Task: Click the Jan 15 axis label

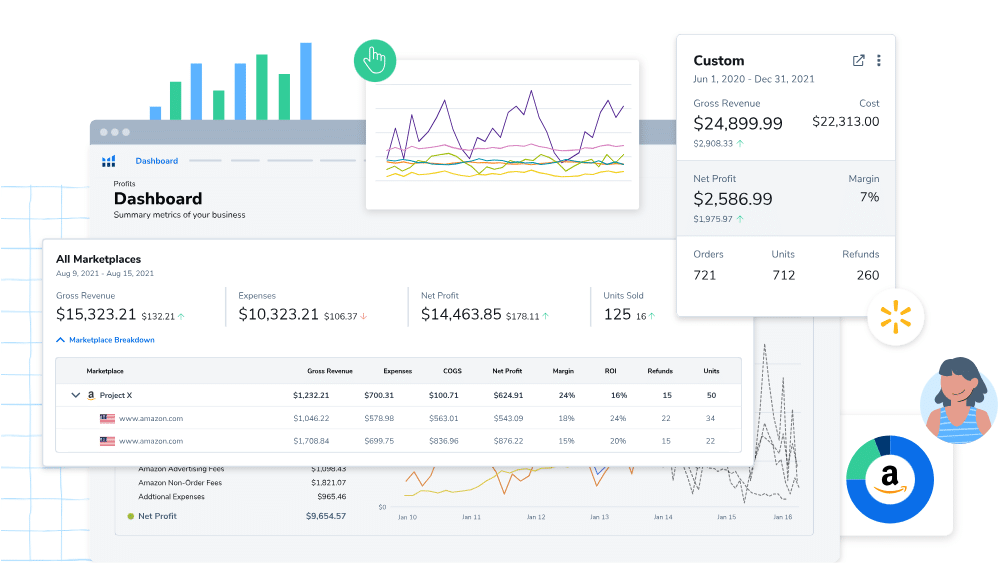Action: click(x=726, y=517)
